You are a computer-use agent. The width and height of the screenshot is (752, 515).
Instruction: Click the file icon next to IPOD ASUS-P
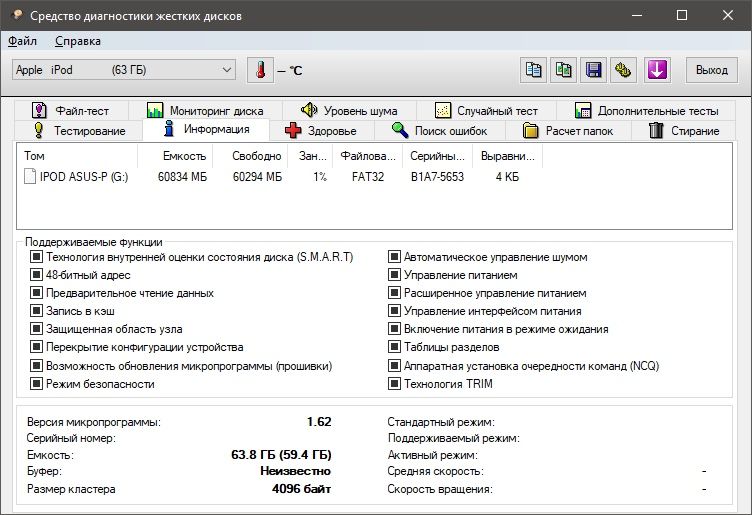point(30,176)
